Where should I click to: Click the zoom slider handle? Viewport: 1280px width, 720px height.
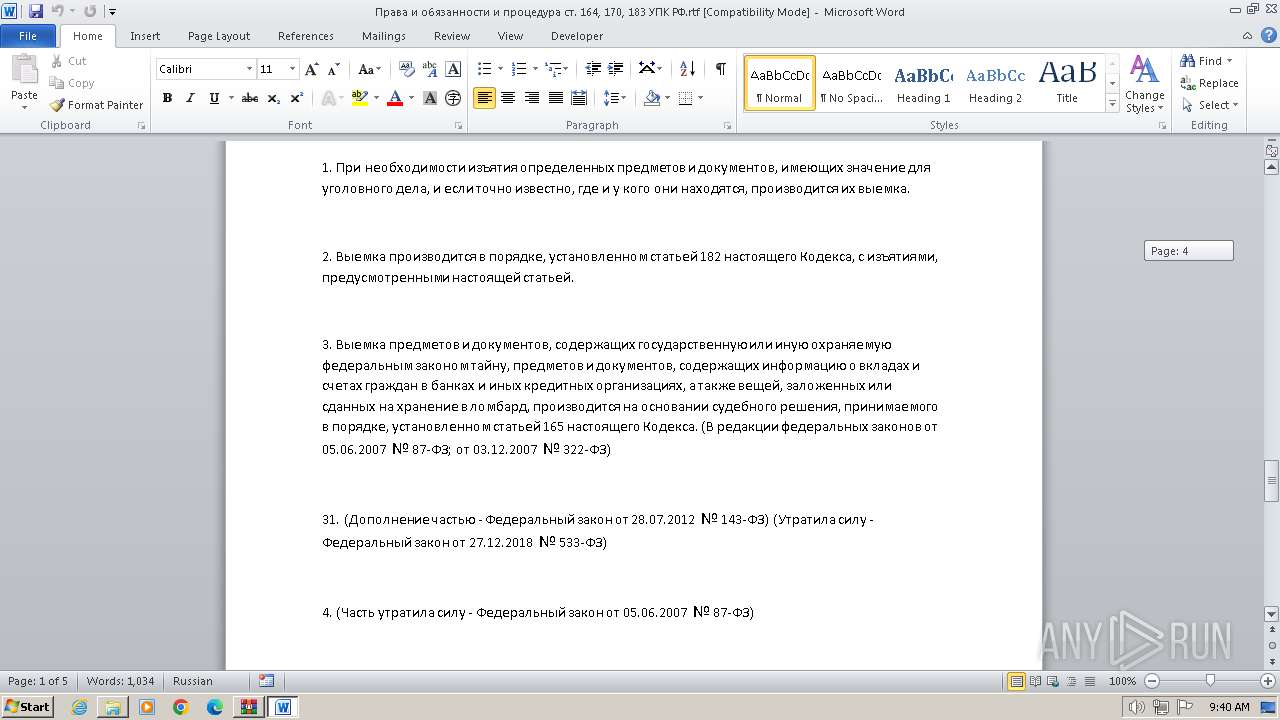point(1210,681)
